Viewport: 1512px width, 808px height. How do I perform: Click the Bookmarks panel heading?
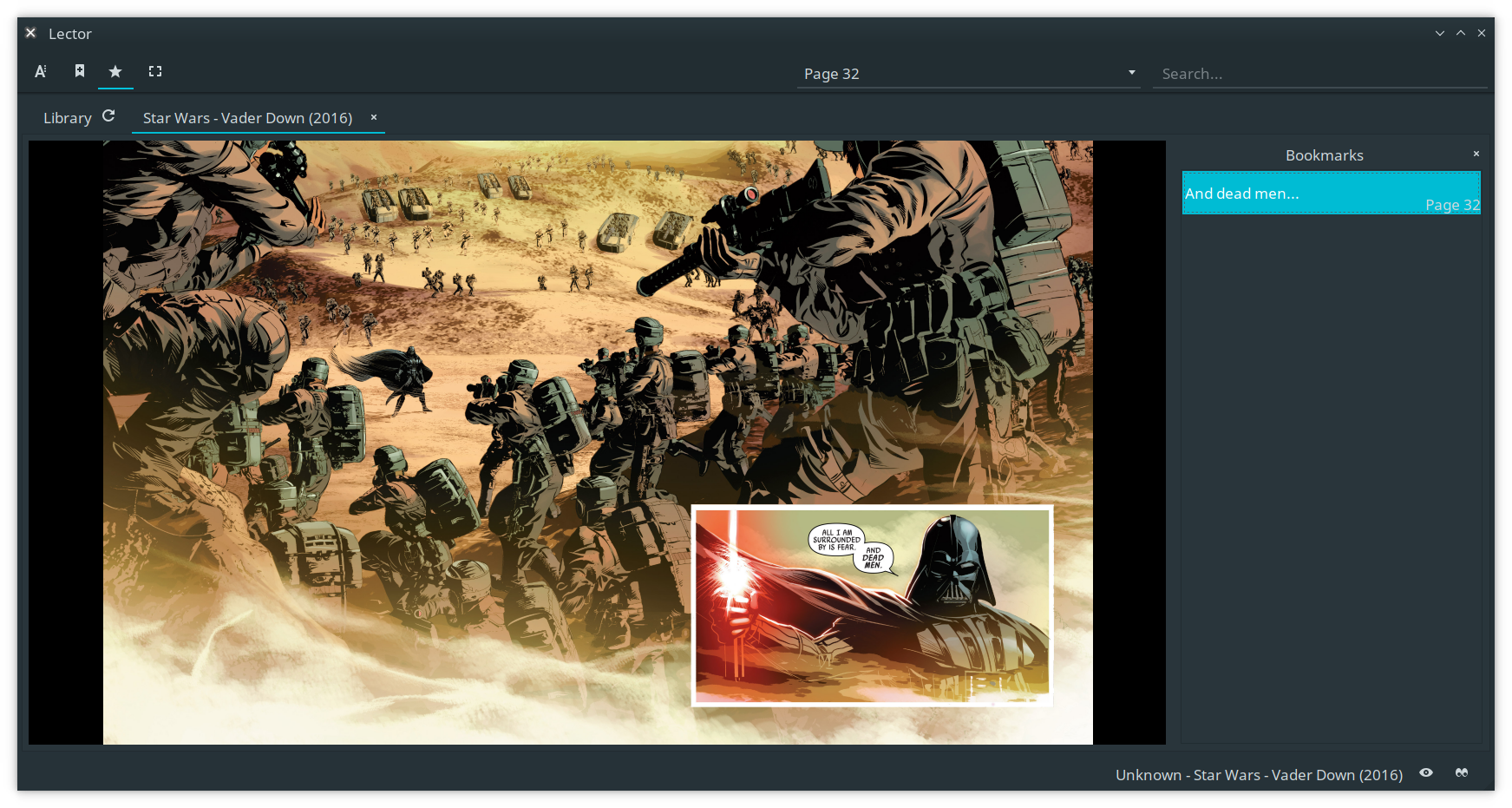point(1324,155)
